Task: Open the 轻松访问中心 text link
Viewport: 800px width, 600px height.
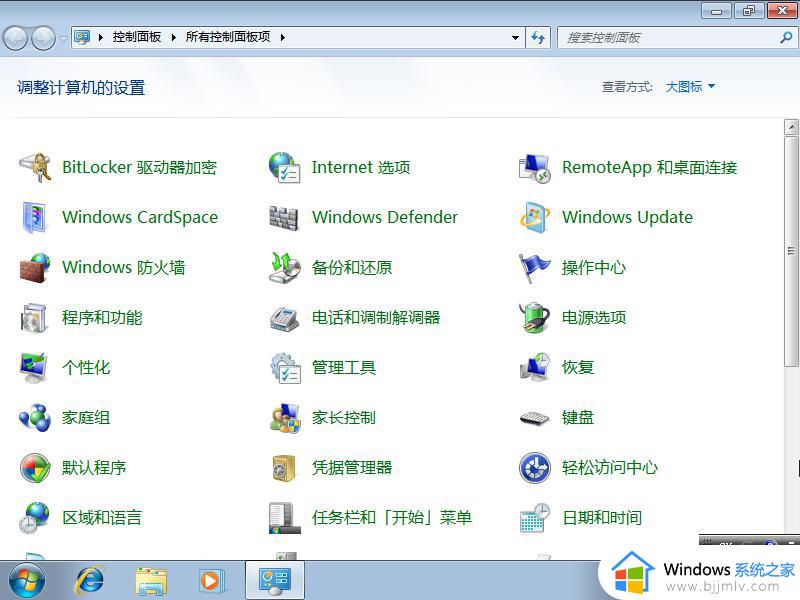Action: click(x=610, y=467)
